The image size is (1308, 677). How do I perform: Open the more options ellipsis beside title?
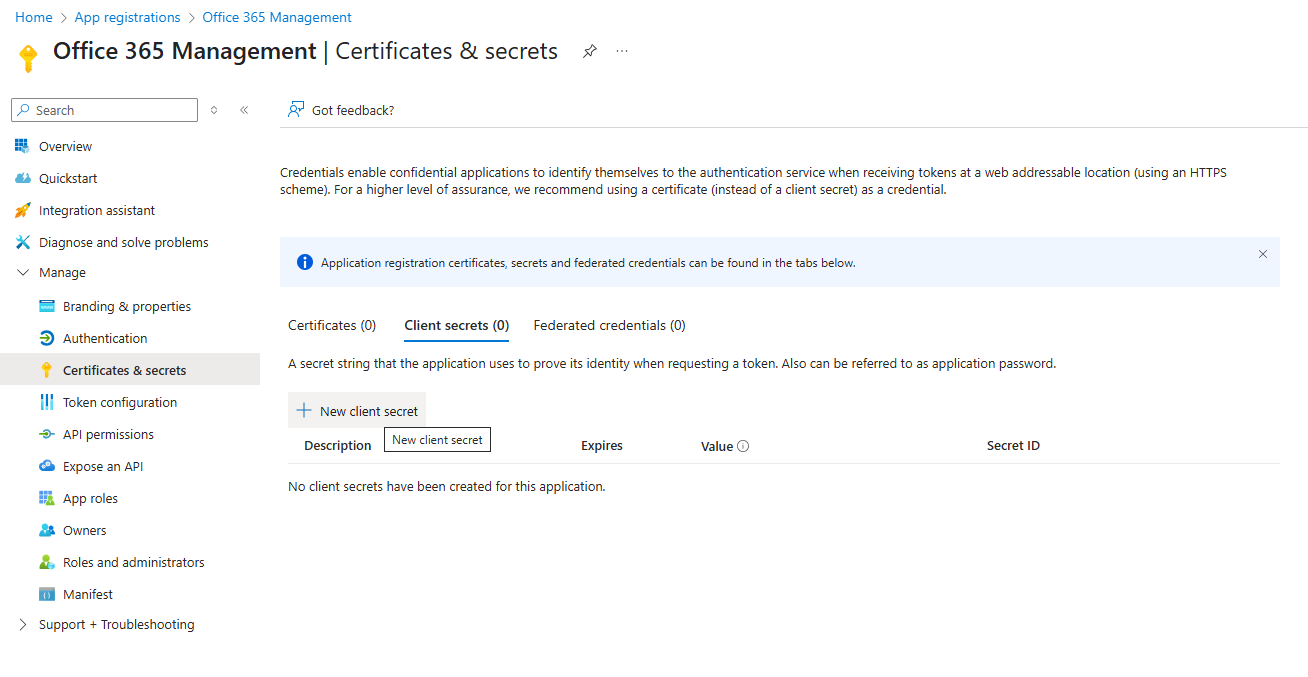622,51
